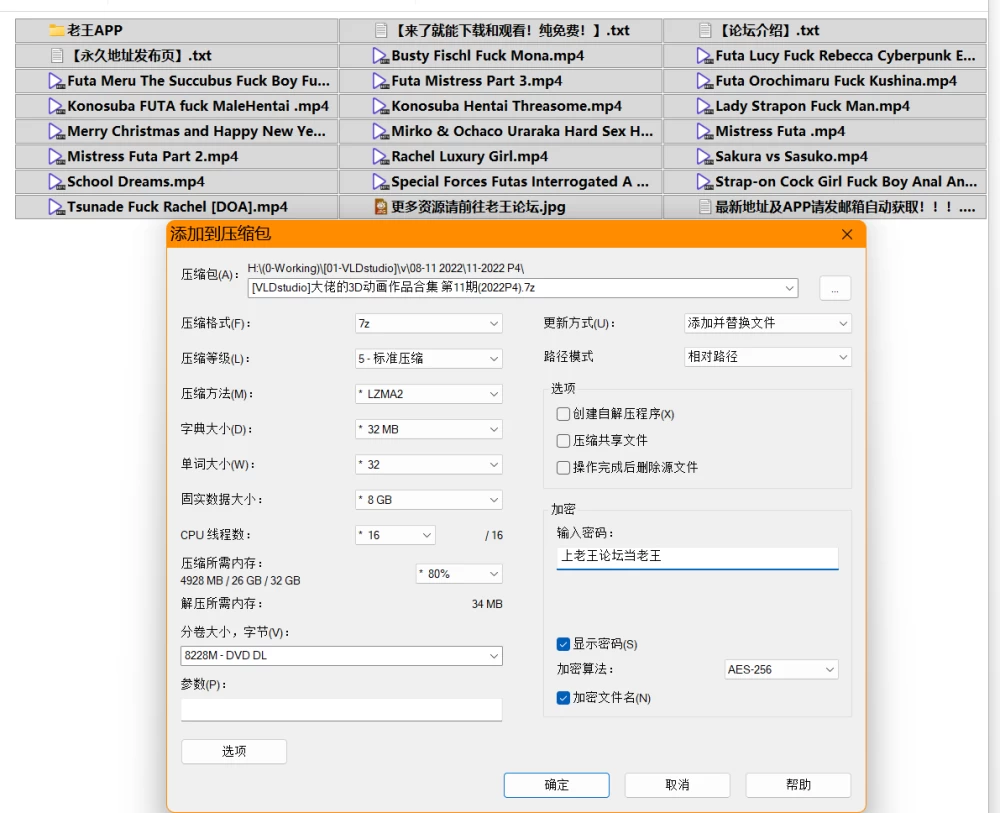The image size is (1000, 813).
Task: Click the 【来了就能下载和观看!纯免费!】.txt file icon
Action: click(381, 30)
